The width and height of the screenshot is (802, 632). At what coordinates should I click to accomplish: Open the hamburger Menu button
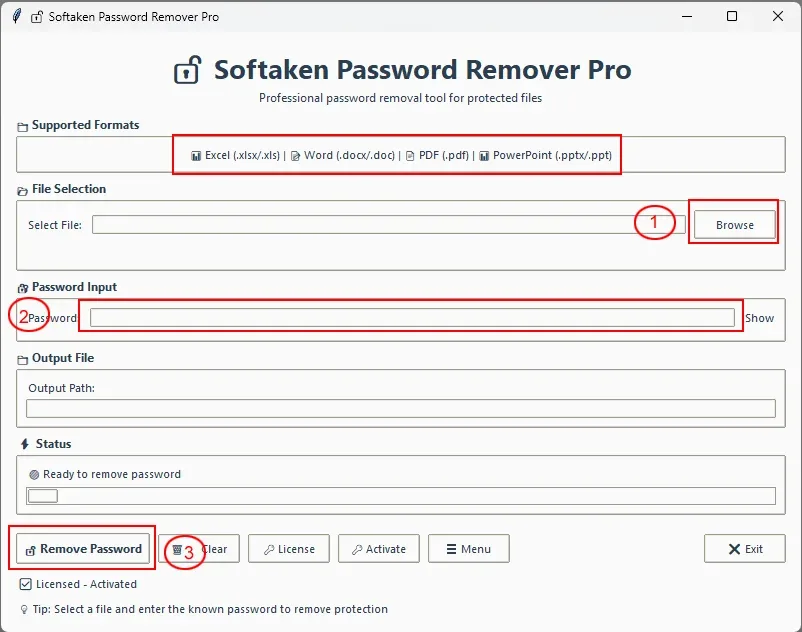[x=469, y=549]
